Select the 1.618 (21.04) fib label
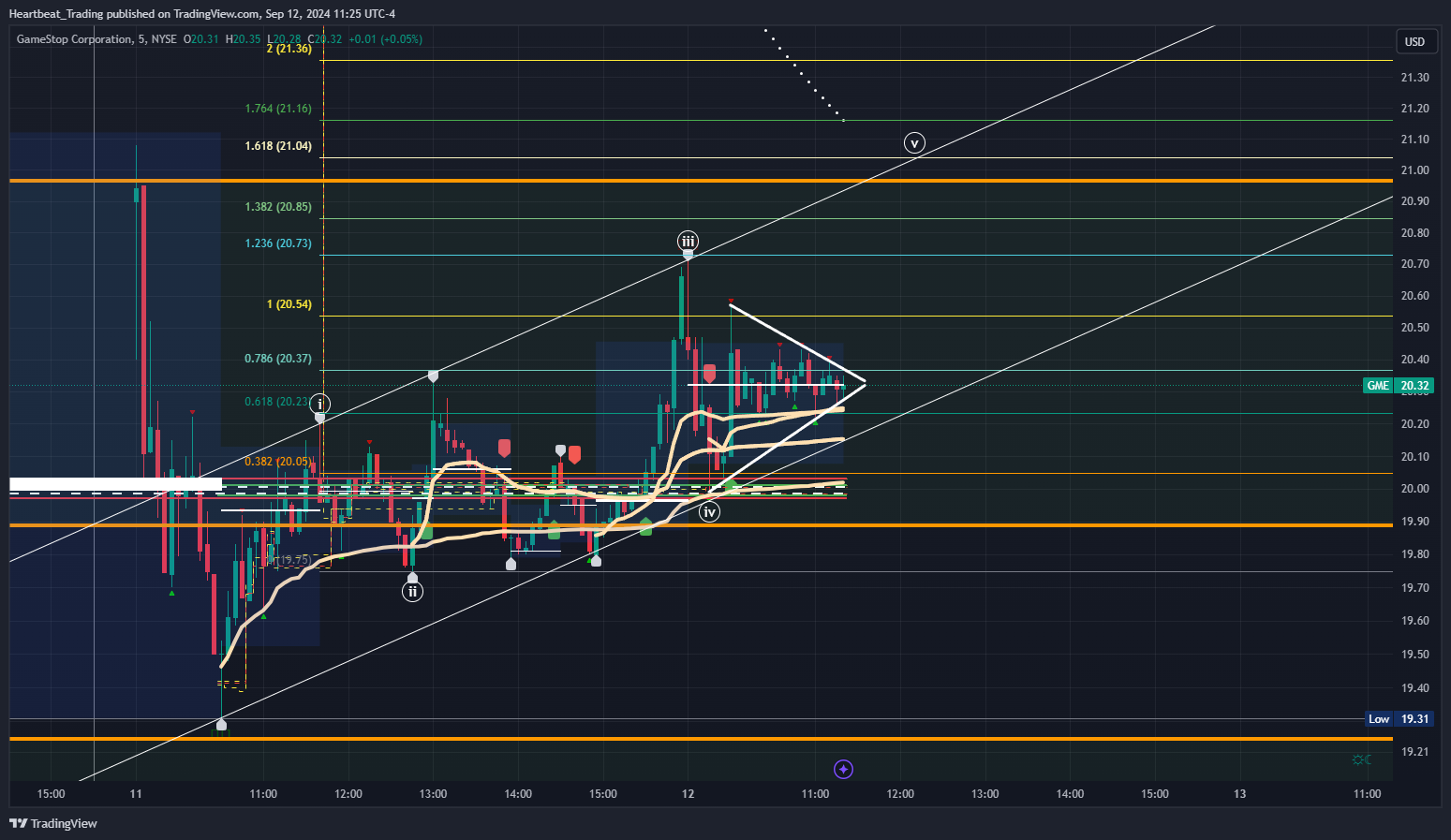Viewport: 1451px width, 840px height. coord(278,146)
